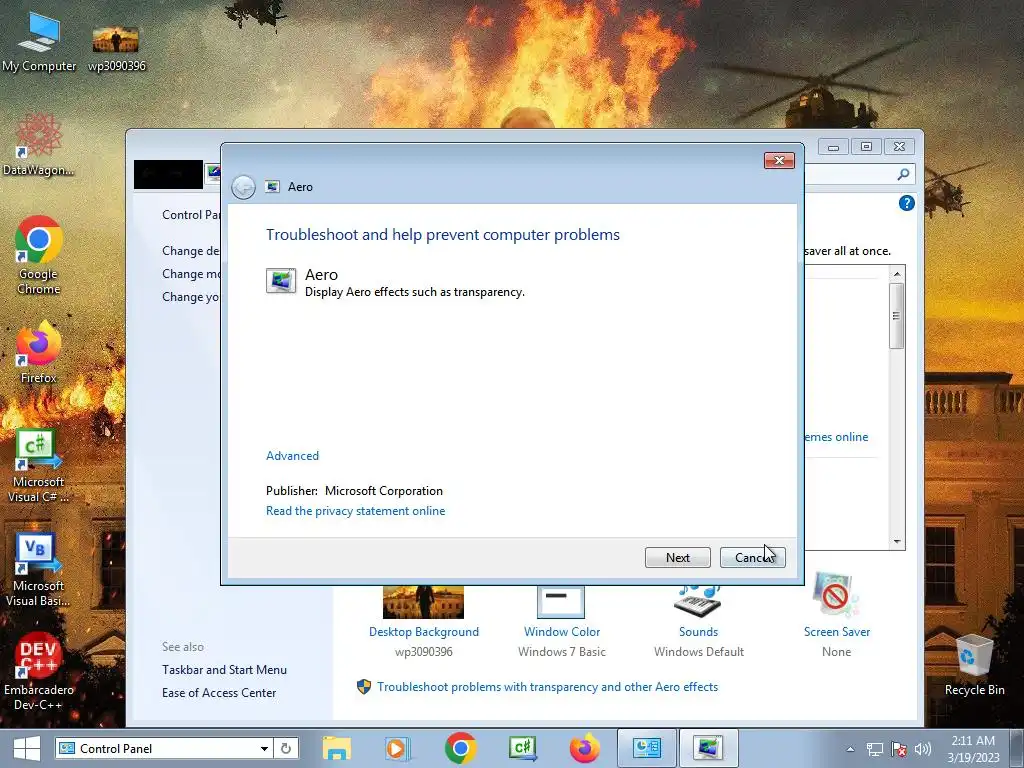Expand taskbar address bar dropdown

tap(264, 748)
